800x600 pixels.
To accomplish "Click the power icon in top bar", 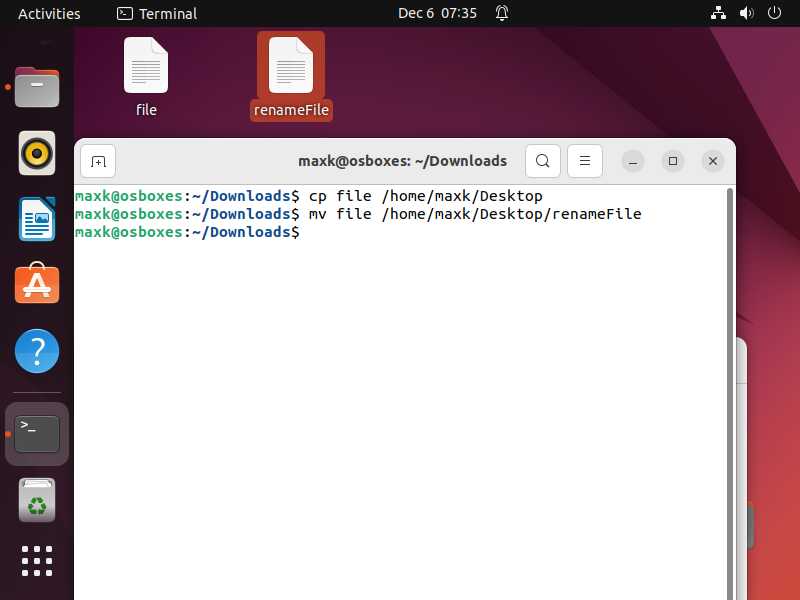I will (774, 13).
